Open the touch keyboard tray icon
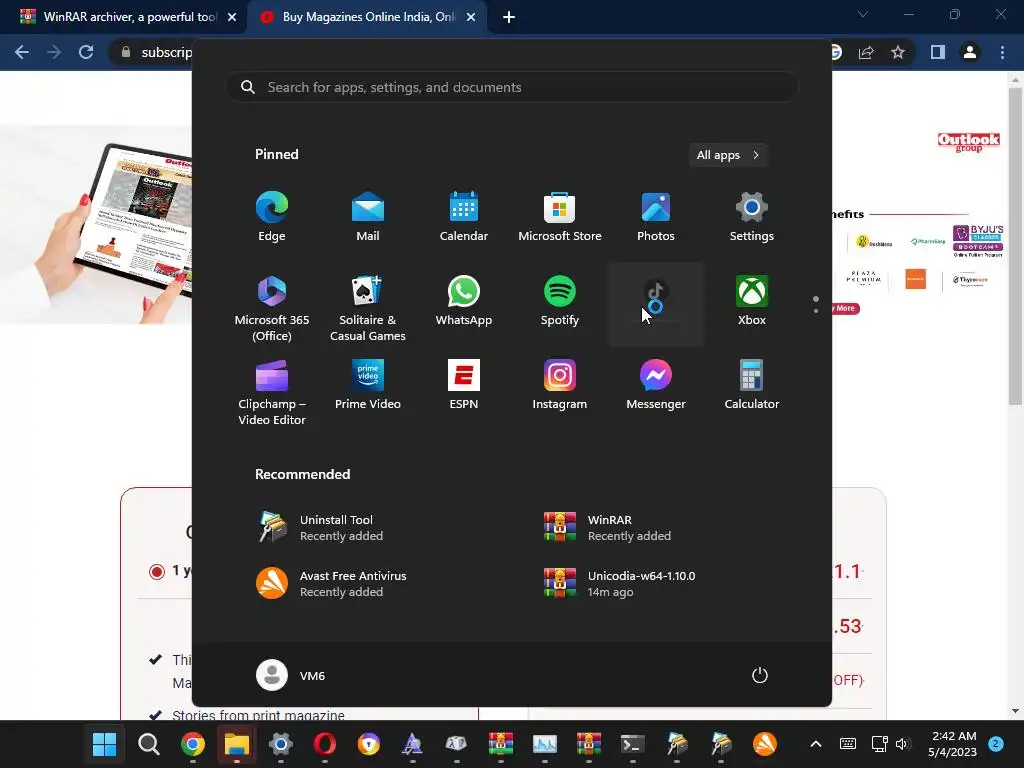The width and height of the screenshot is (1024, 768). point(848,744)
